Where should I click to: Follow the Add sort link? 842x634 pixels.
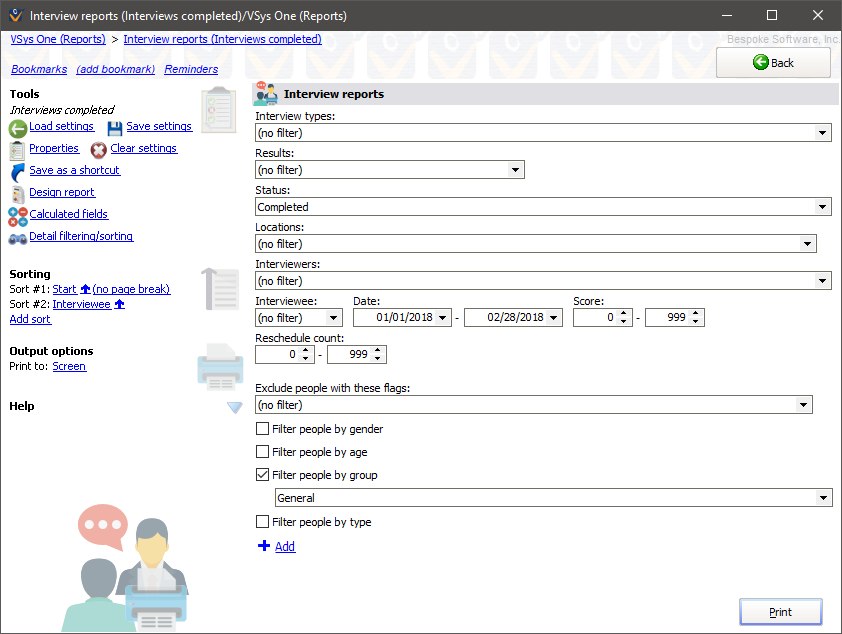tap(29, 319)
